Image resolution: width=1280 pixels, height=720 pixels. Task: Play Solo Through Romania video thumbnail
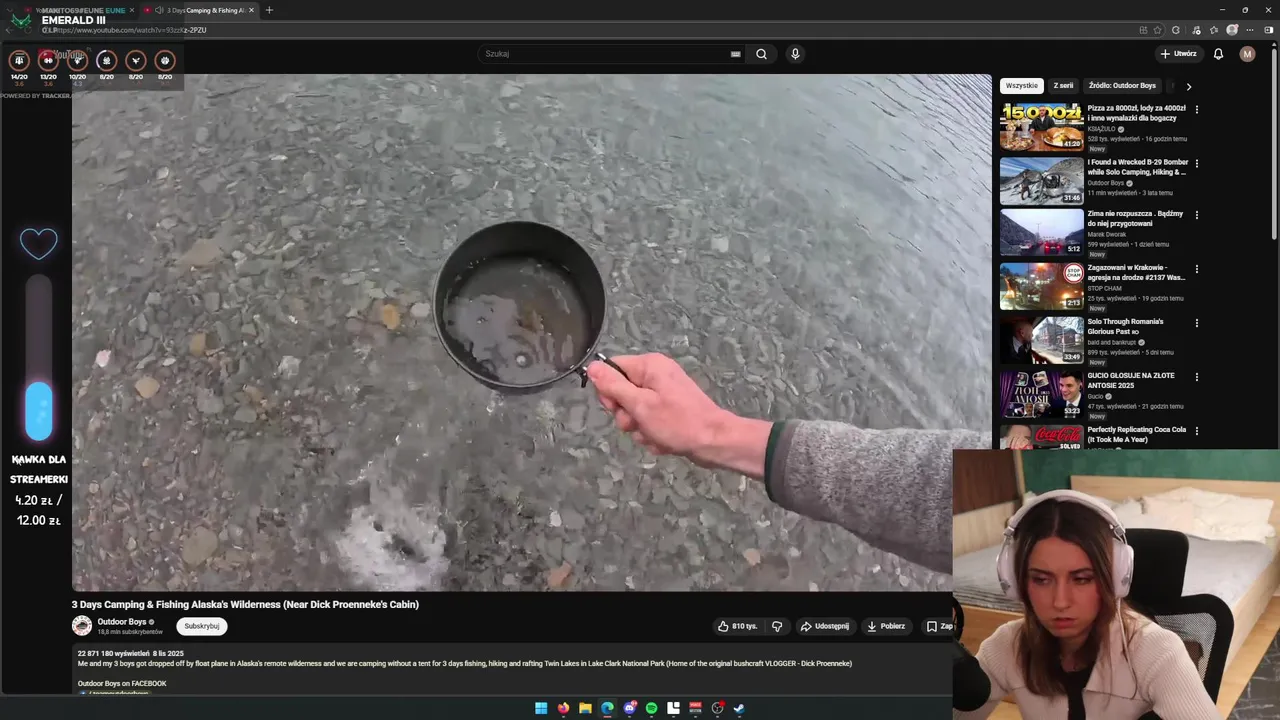tap(1041, 340)
